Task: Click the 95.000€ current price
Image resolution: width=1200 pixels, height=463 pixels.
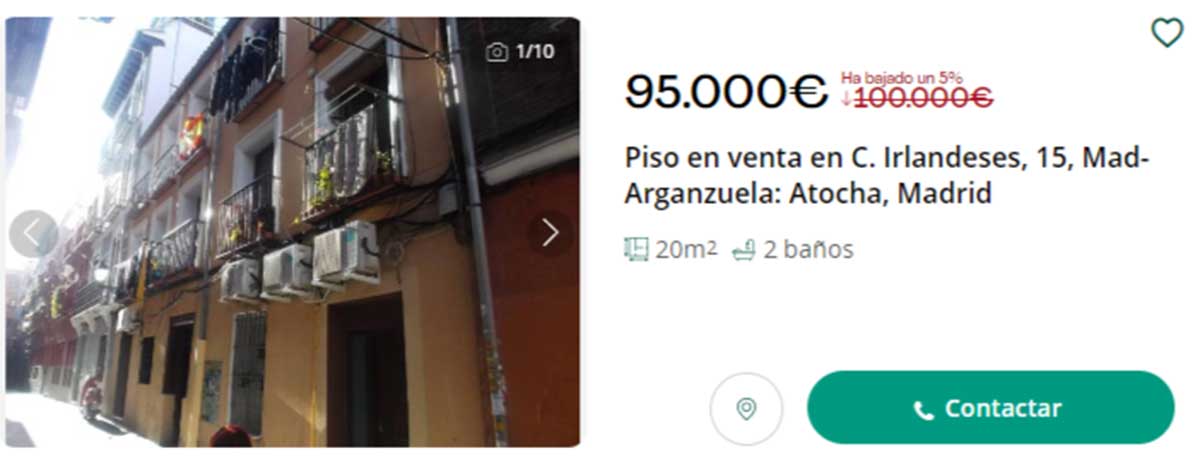Action: (x=726, y=93)
